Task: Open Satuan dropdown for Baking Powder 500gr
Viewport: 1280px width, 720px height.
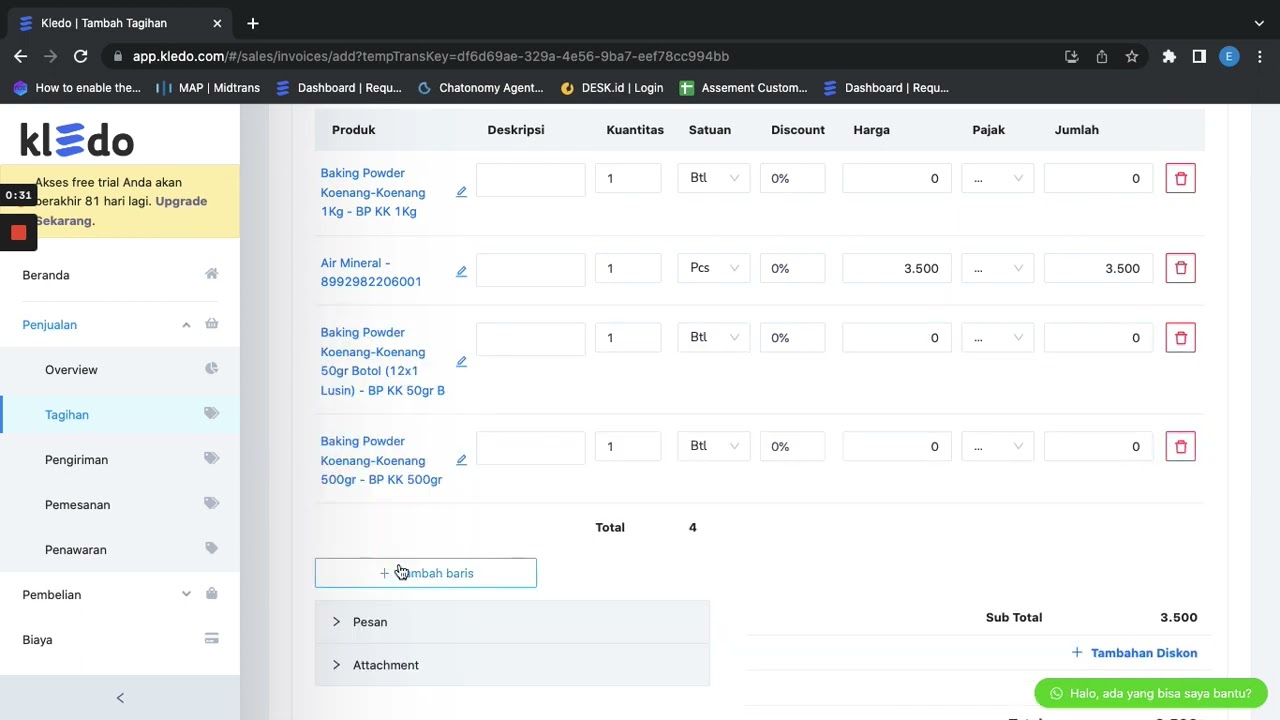Action: 714,447
